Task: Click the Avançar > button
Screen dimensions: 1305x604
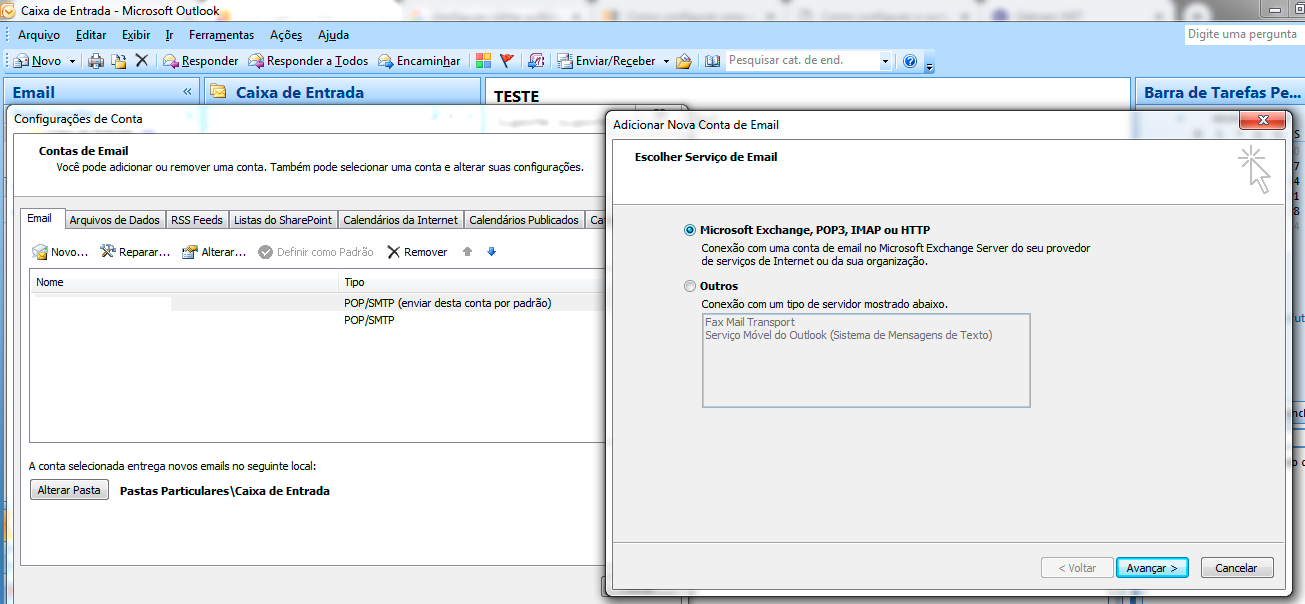Action: tap(1152, 568)
